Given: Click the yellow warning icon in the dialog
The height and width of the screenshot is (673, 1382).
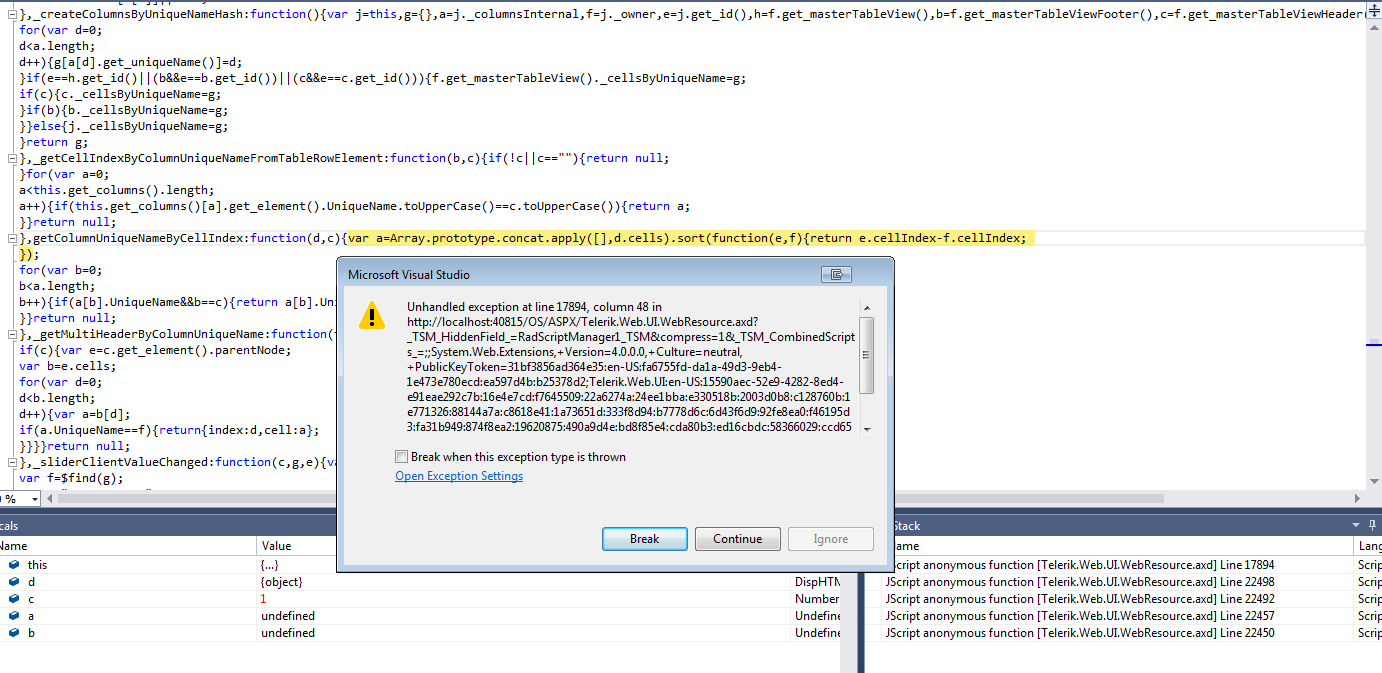Looking at the screenshot, I should coord(371,315).
